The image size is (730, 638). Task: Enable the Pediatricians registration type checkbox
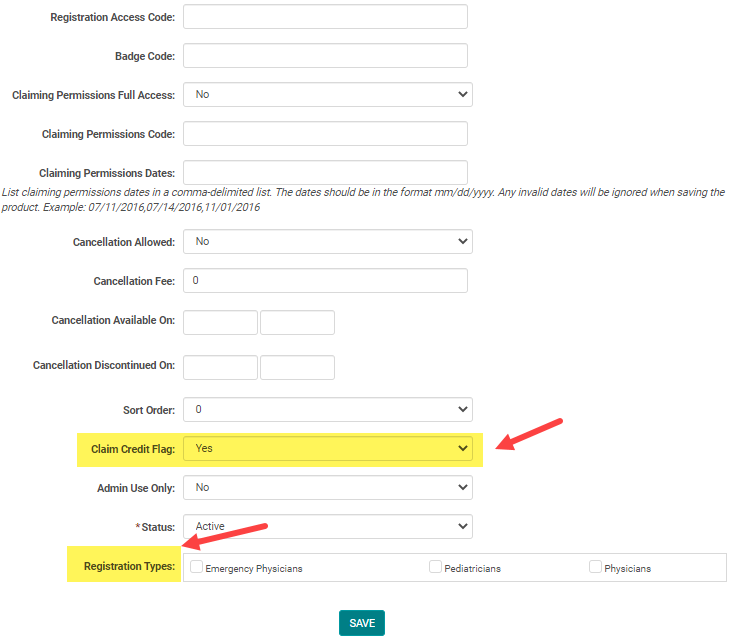click(x=436, y=567)
